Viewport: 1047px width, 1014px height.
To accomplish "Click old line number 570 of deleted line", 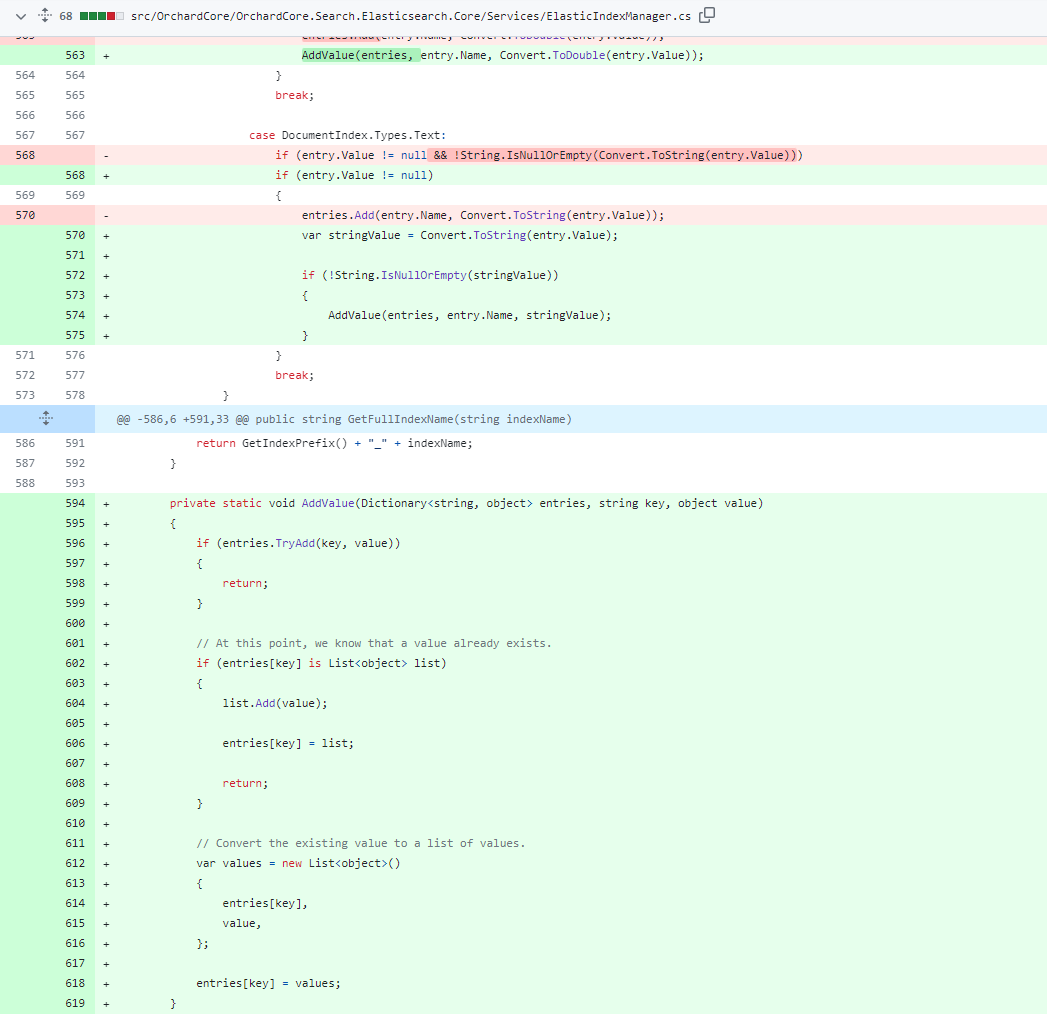I will coord(25,215).
